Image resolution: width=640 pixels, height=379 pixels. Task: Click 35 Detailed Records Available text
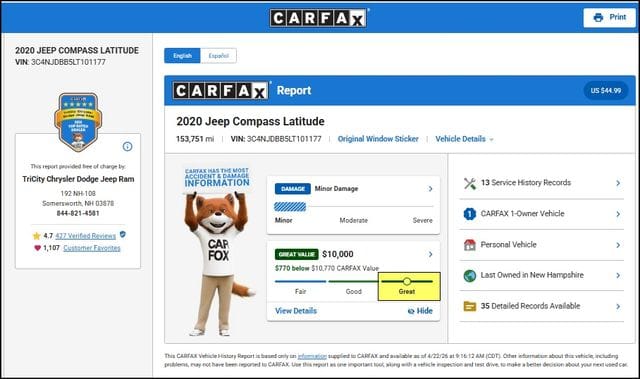click(x=530, y=306)
